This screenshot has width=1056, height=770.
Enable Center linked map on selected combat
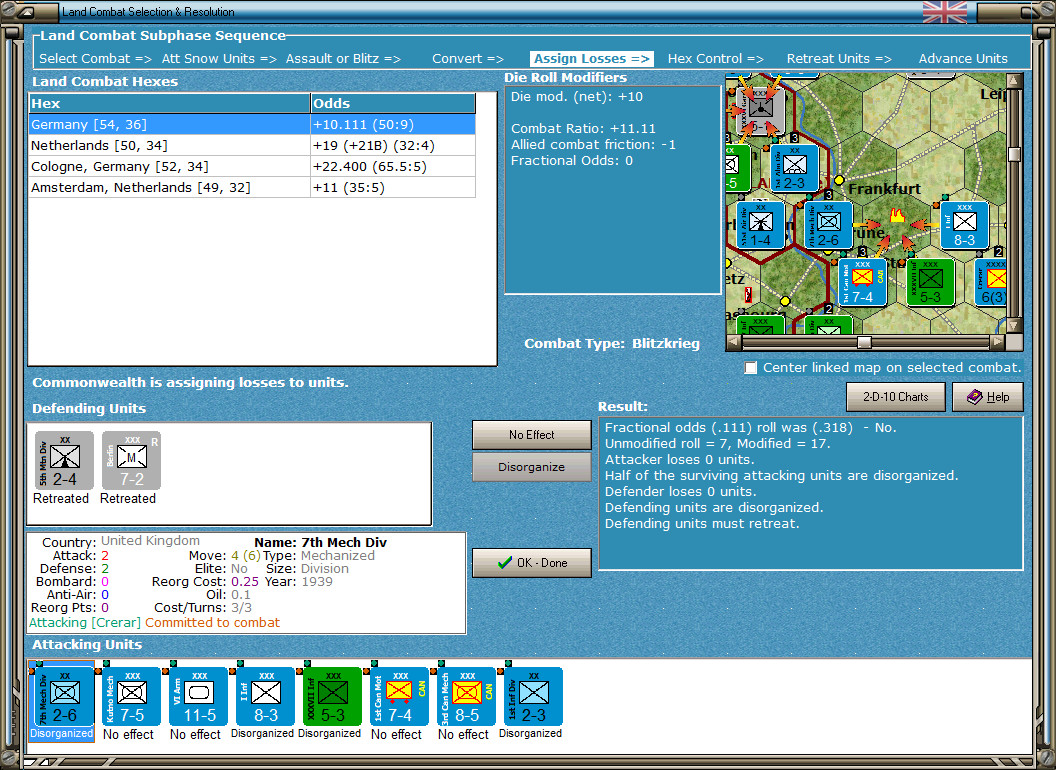[751, 368]
